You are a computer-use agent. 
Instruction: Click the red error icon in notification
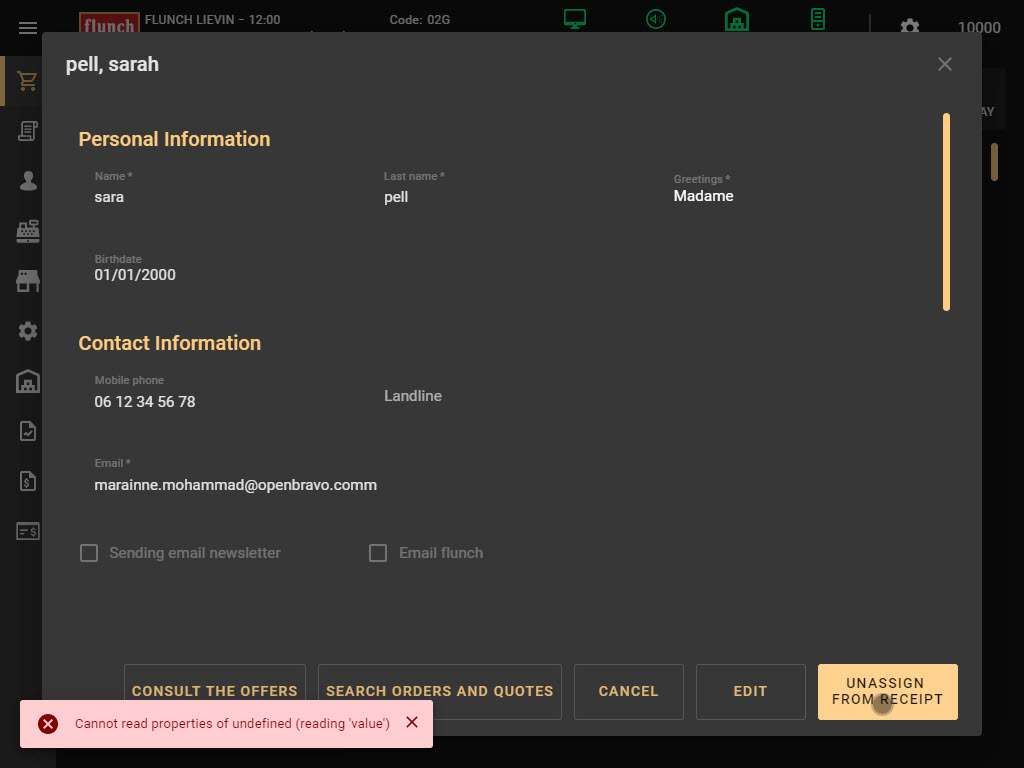pyautogui.click(x=48, y=724)
